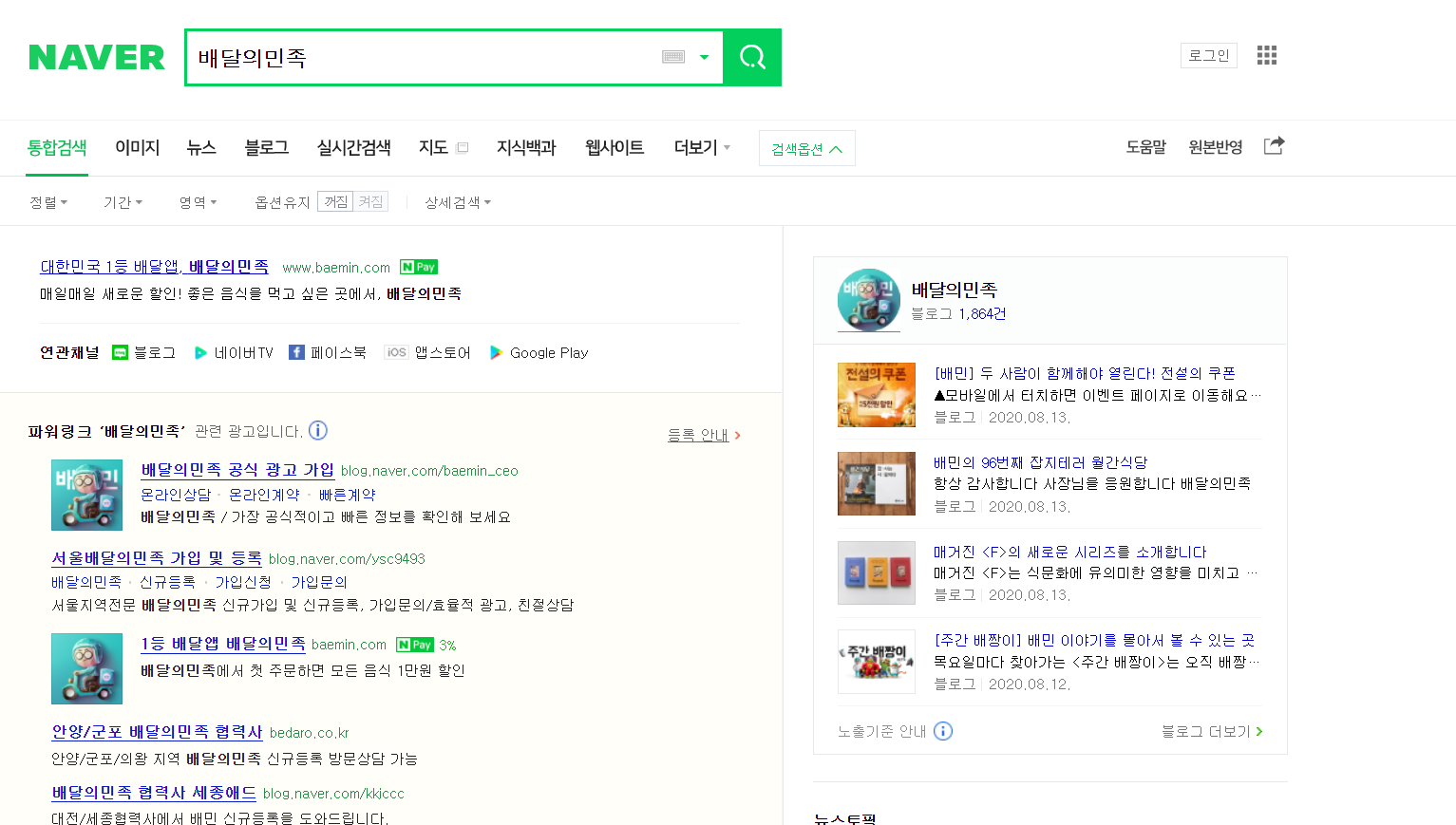Open the 주간 배짱이 post thumbnail
Image resolution: width=1456 pixels, height=825 pixels.
(877, 662)
